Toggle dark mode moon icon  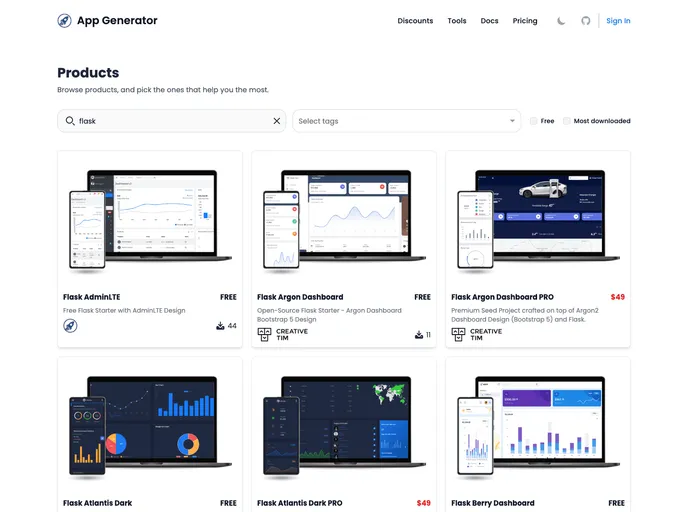(561, 21)
